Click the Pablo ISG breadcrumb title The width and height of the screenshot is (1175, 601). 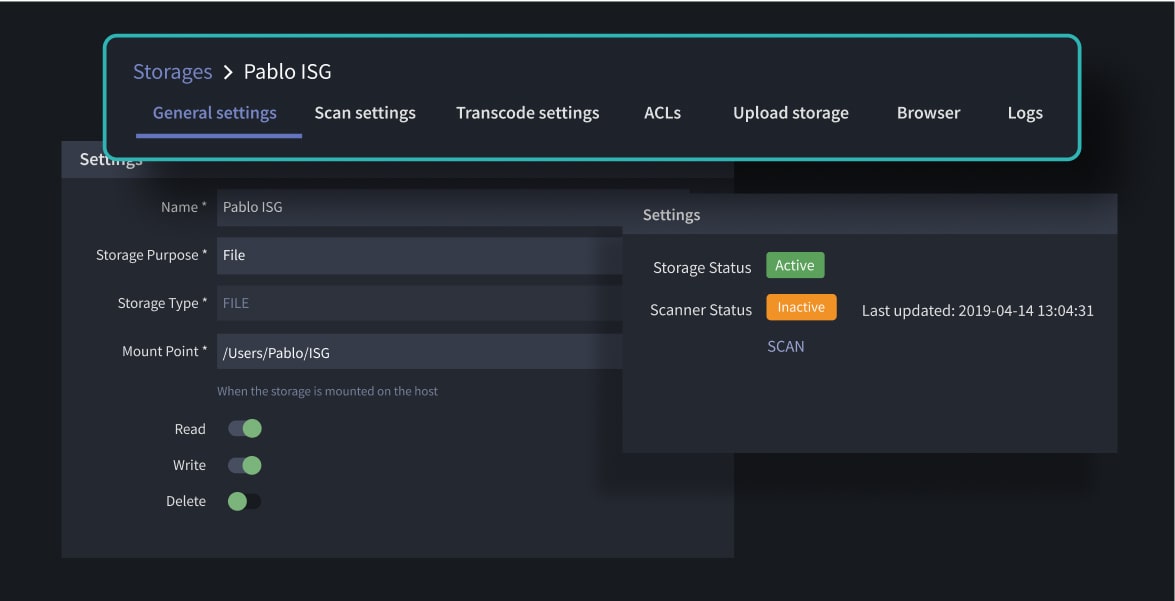click(x=287, y=72)
